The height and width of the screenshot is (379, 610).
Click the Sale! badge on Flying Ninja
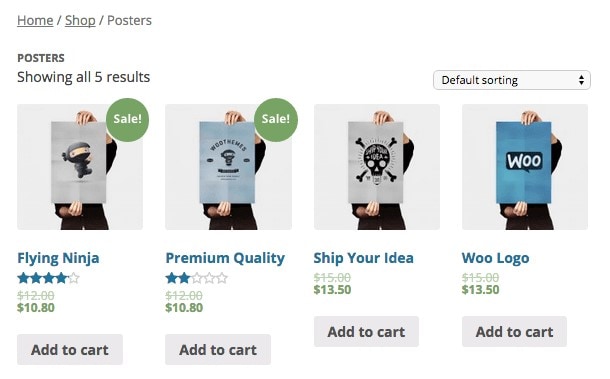(x=127, y=119)
